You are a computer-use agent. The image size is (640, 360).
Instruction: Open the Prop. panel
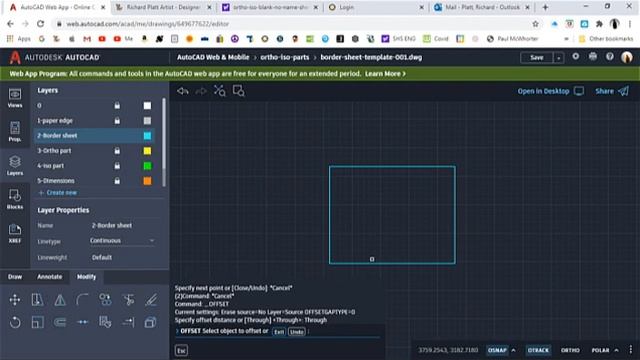tap(15, 132)
